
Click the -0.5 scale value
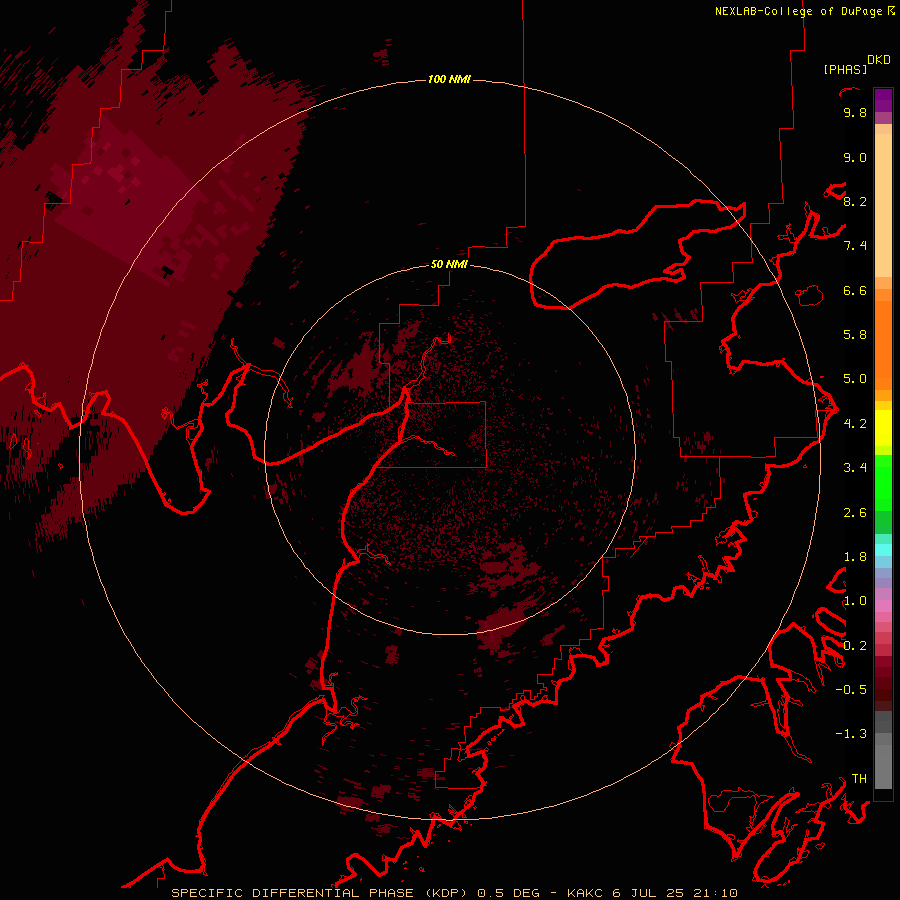pos(851,690)
